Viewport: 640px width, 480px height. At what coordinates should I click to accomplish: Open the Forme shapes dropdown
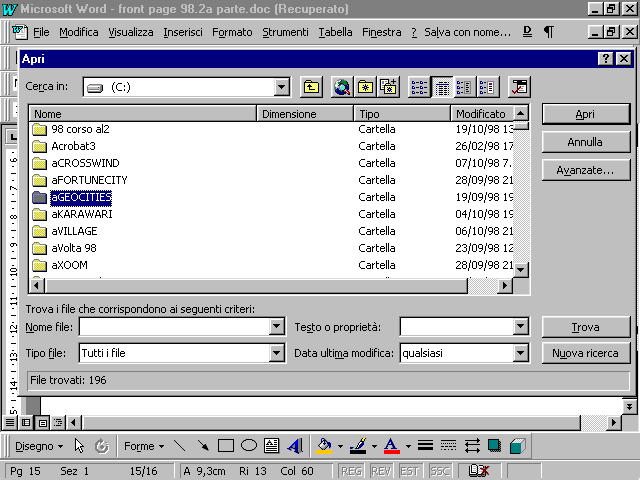pyautogui.click(x=144, y=446)
